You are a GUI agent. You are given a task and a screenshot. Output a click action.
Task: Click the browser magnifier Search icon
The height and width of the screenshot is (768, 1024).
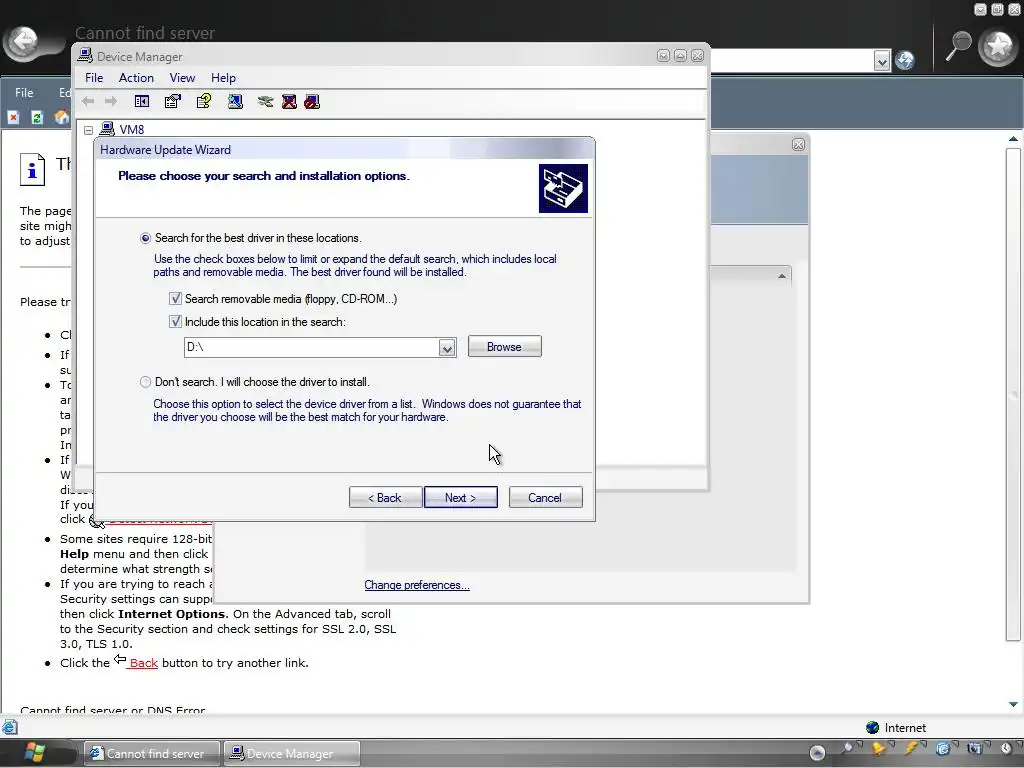coord(959,46)
